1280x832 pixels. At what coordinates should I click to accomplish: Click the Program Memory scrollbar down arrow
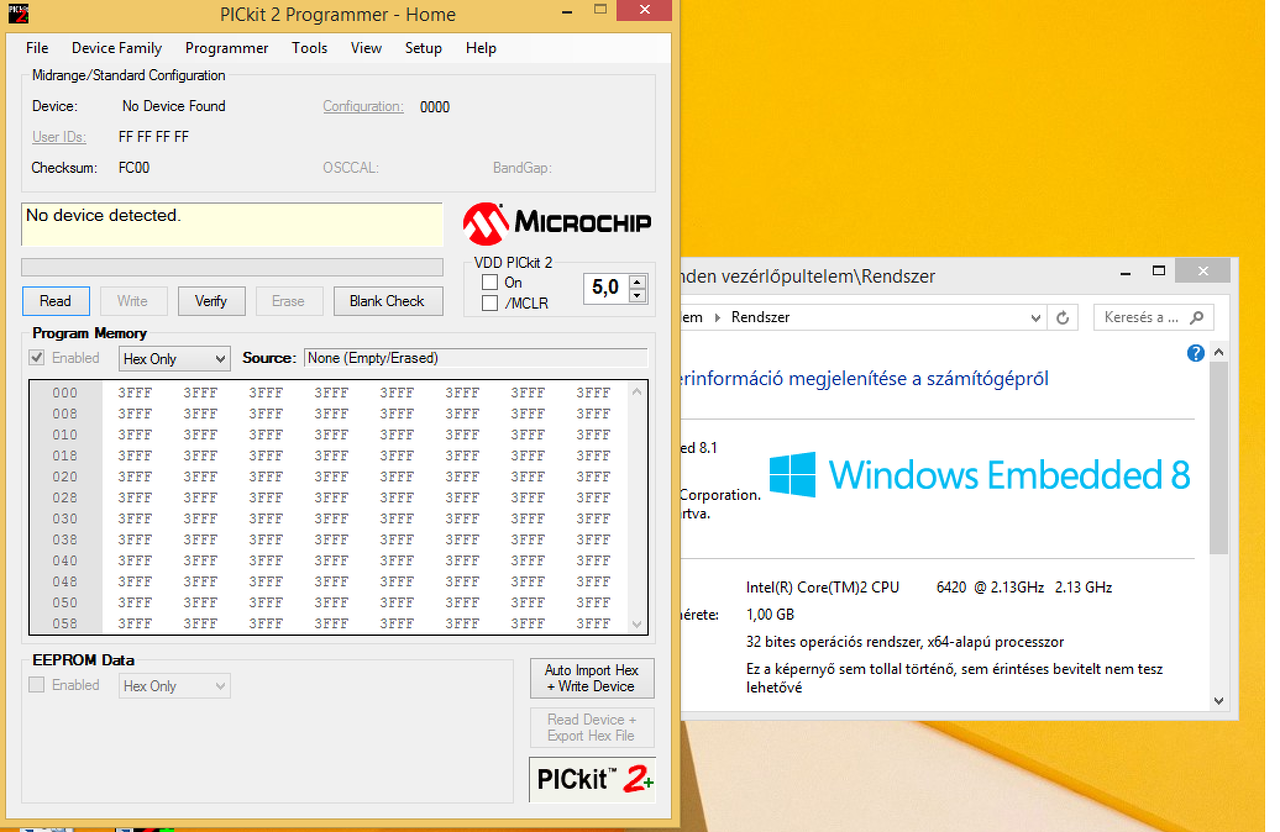(x=637, y=624)
